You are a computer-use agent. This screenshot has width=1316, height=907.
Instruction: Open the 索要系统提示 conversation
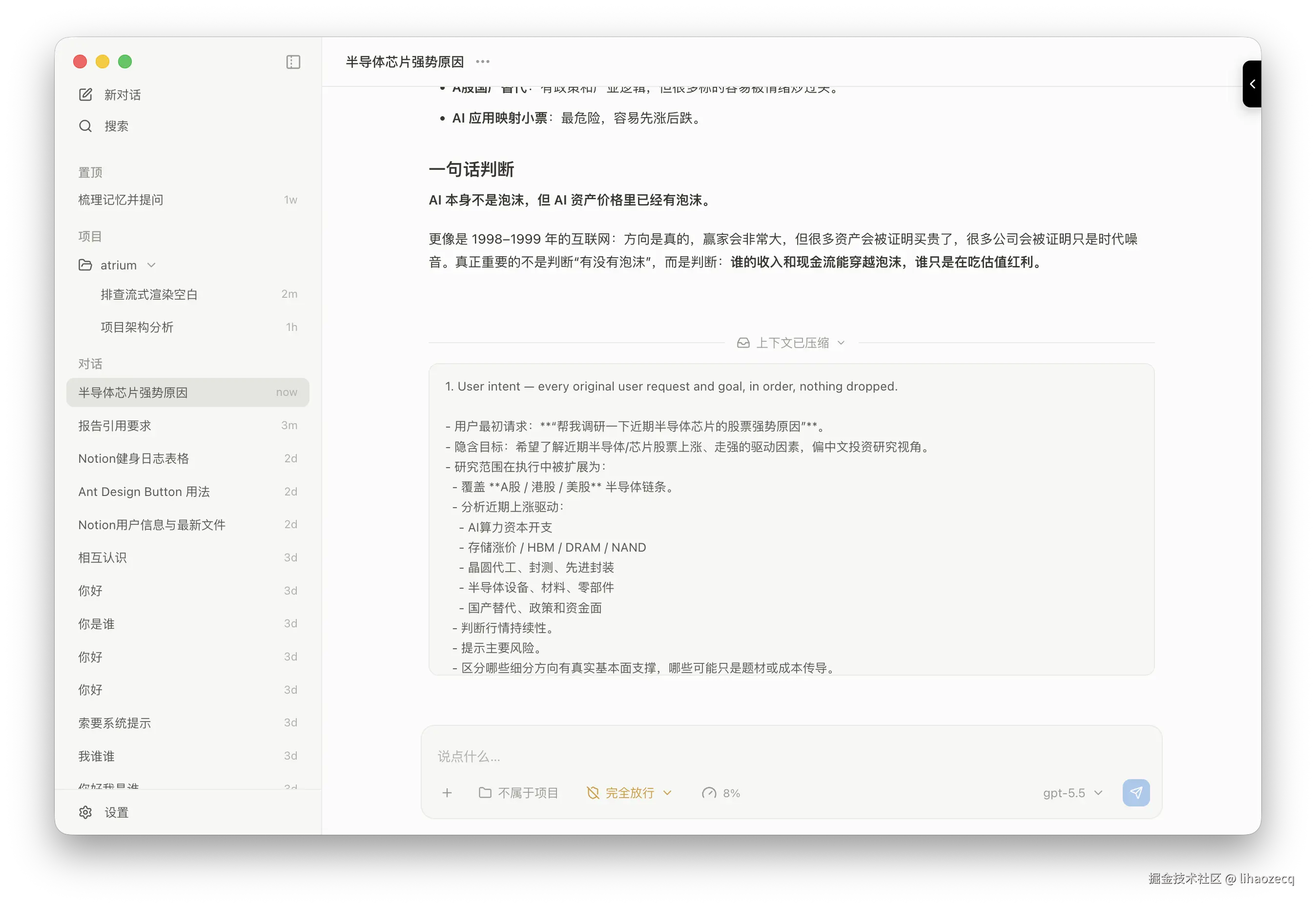pos(187,723)
